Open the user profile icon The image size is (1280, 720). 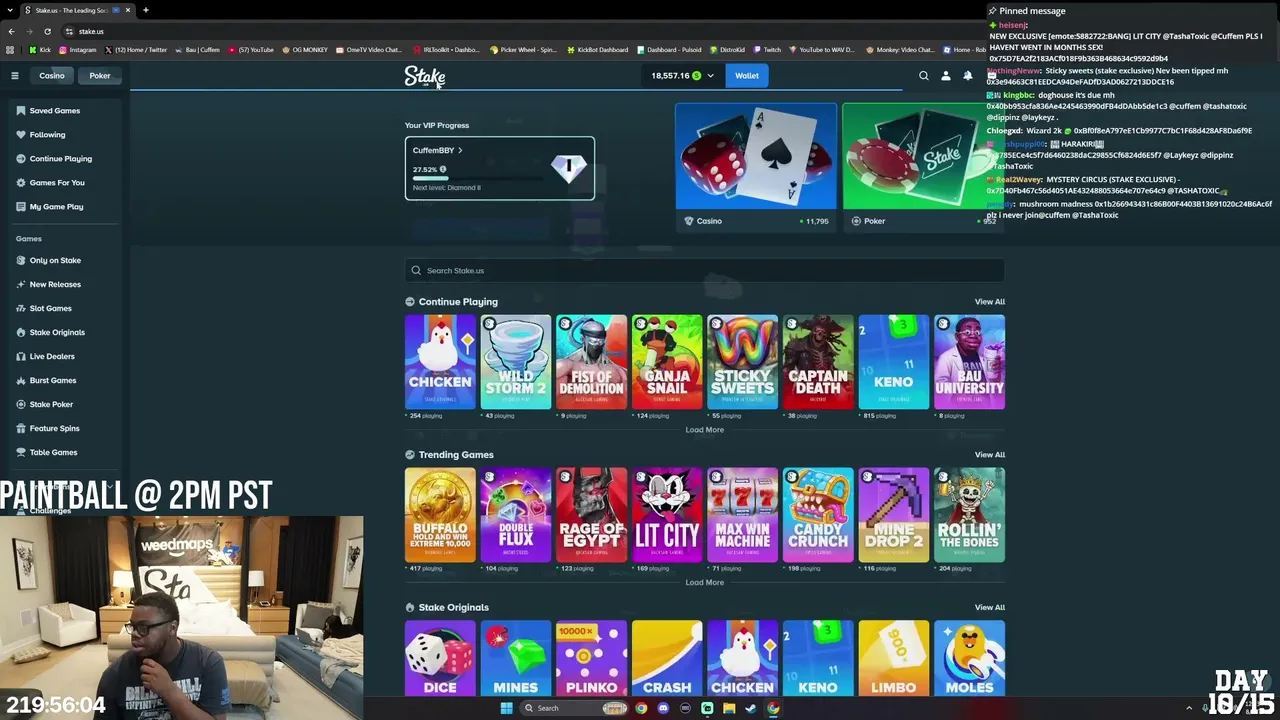[x=946, y=76]
